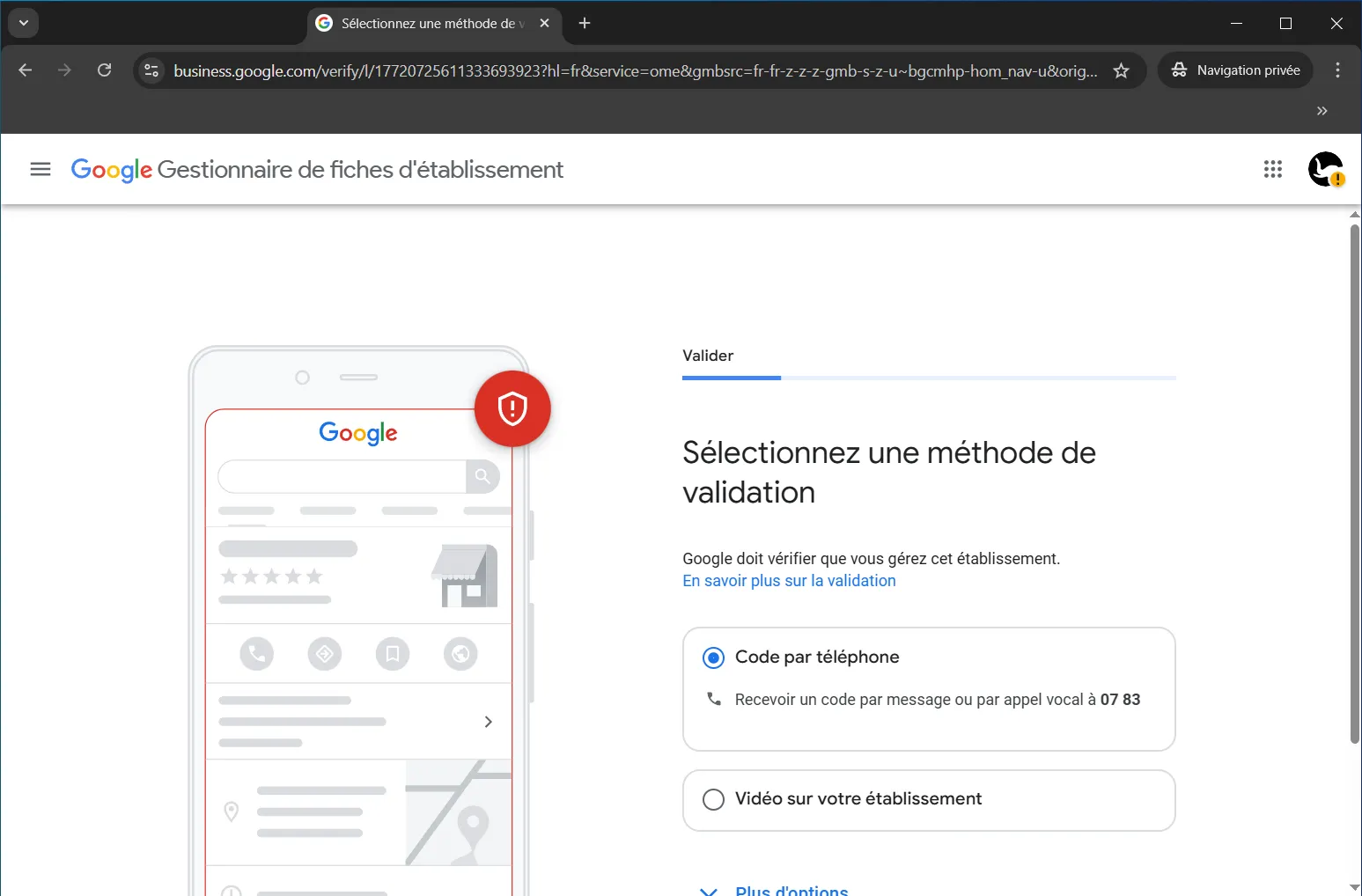Viewport: 1362px width, 896px height.
Task: Open the Google apps grid
Action: point(1272,169)
